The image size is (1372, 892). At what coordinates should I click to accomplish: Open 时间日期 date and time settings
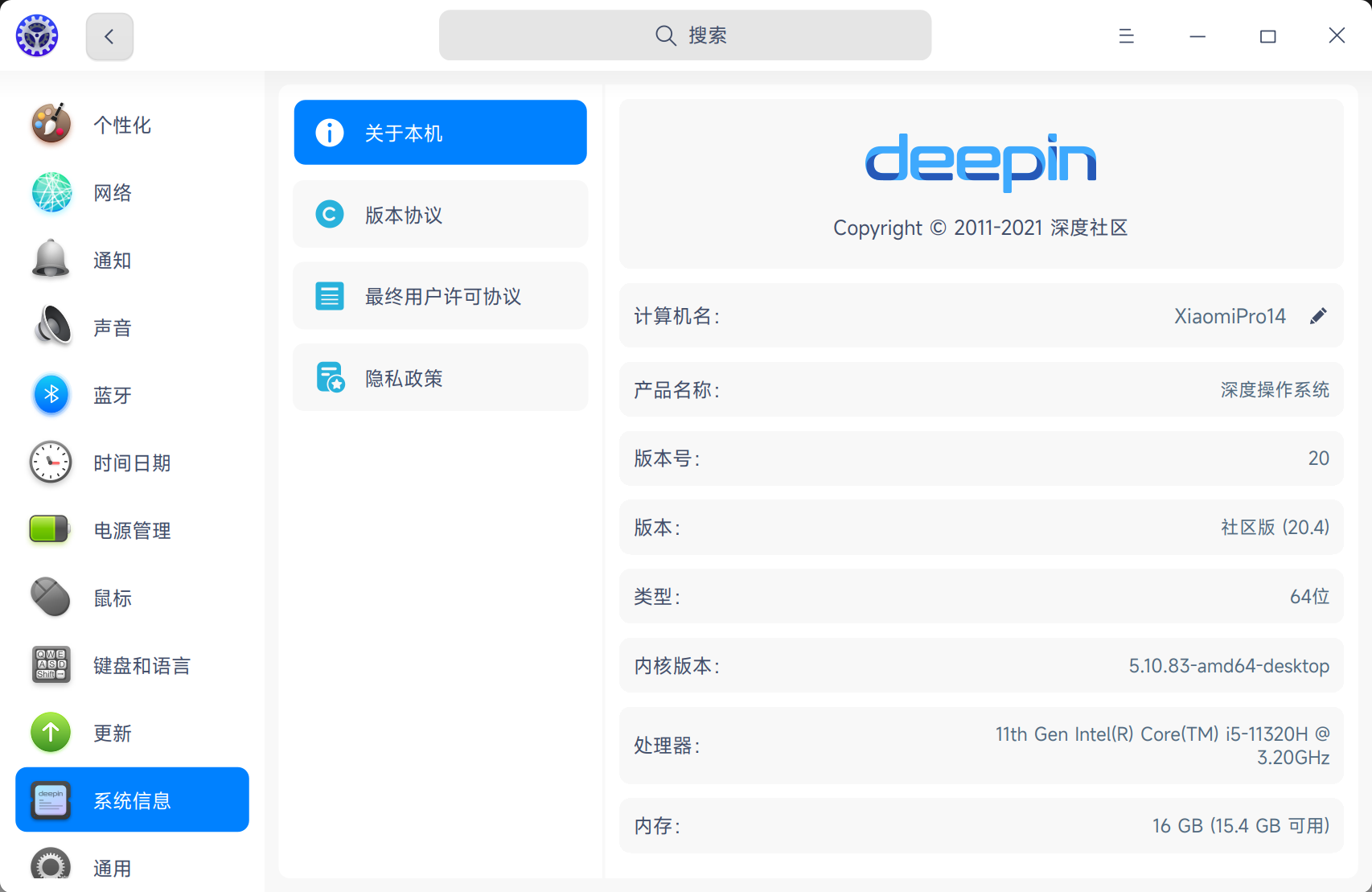[x=131, y=462]
